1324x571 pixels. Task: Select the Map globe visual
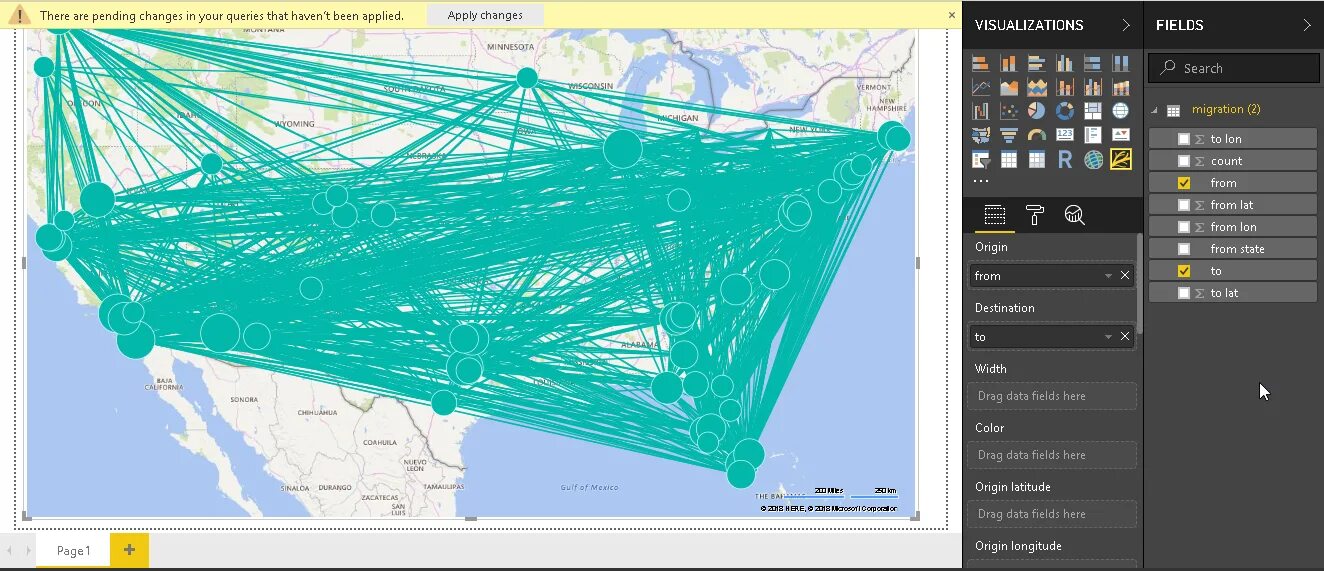[1120, 111]
